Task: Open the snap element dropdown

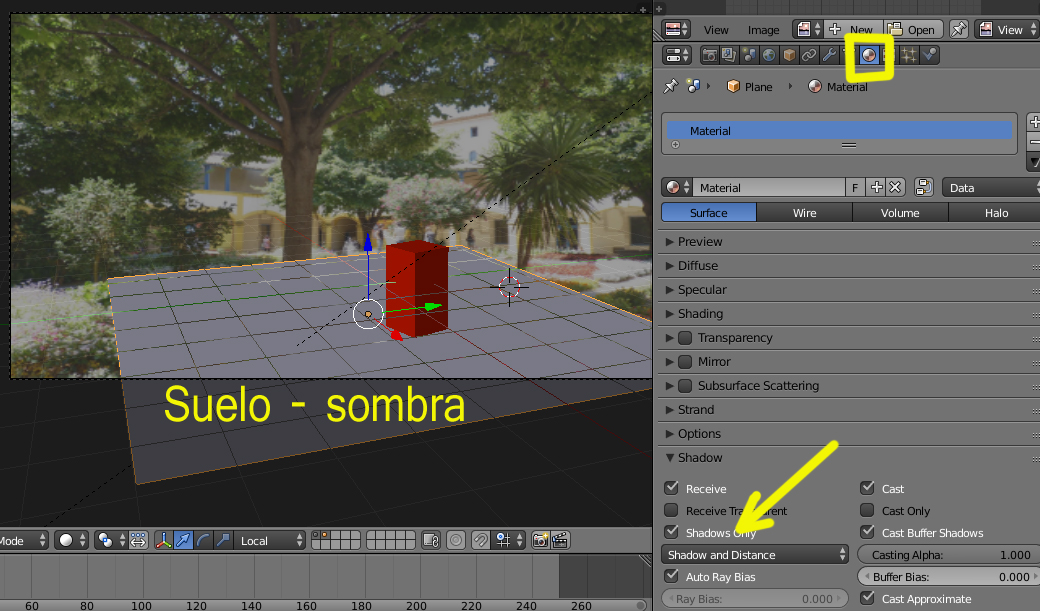Action: [x=509, y=540]
